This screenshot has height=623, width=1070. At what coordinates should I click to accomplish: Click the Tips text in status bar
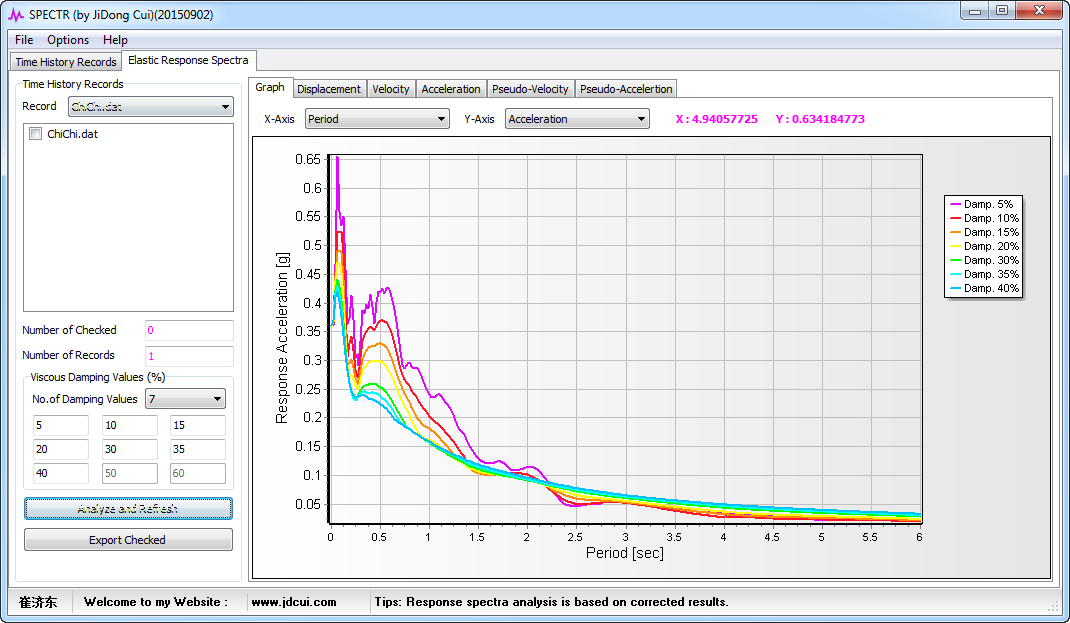(x=551, y=602)
